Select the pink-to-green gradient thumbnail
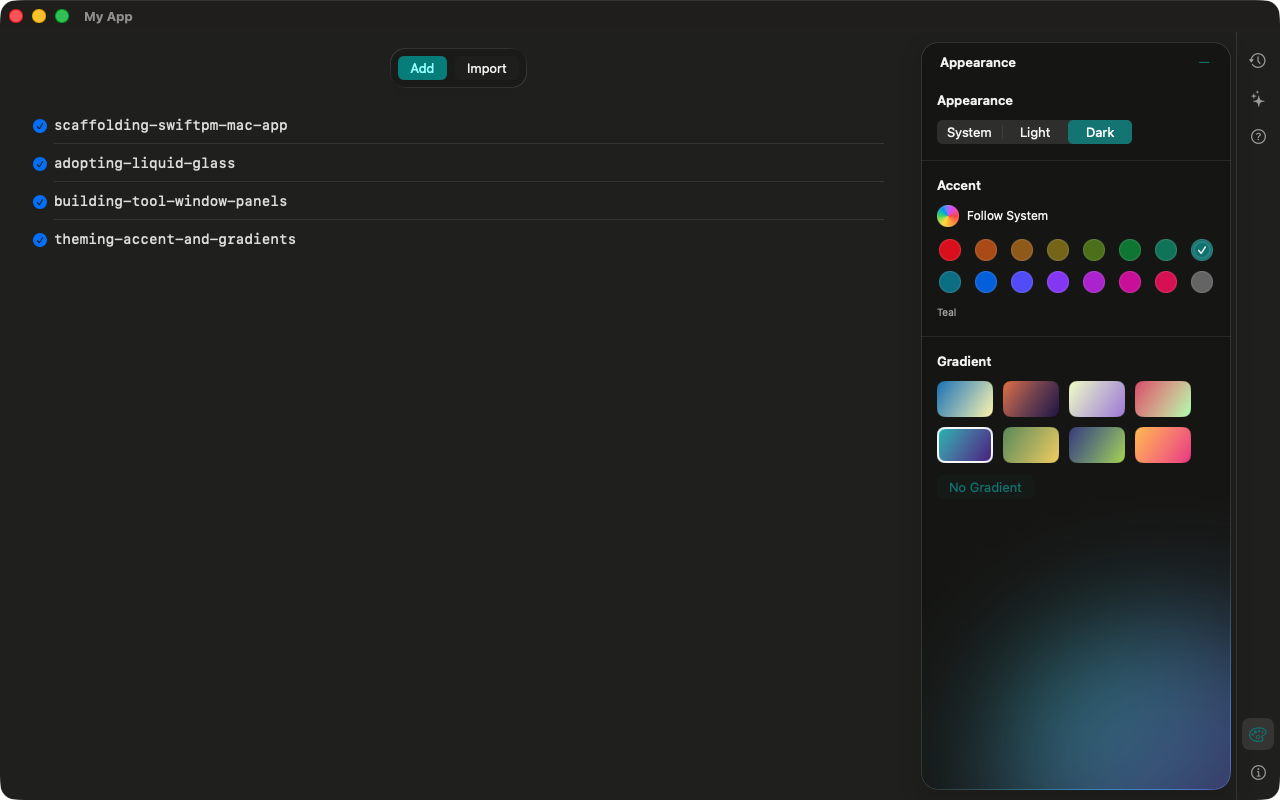1280x800 pixels. pos(1163,399)
